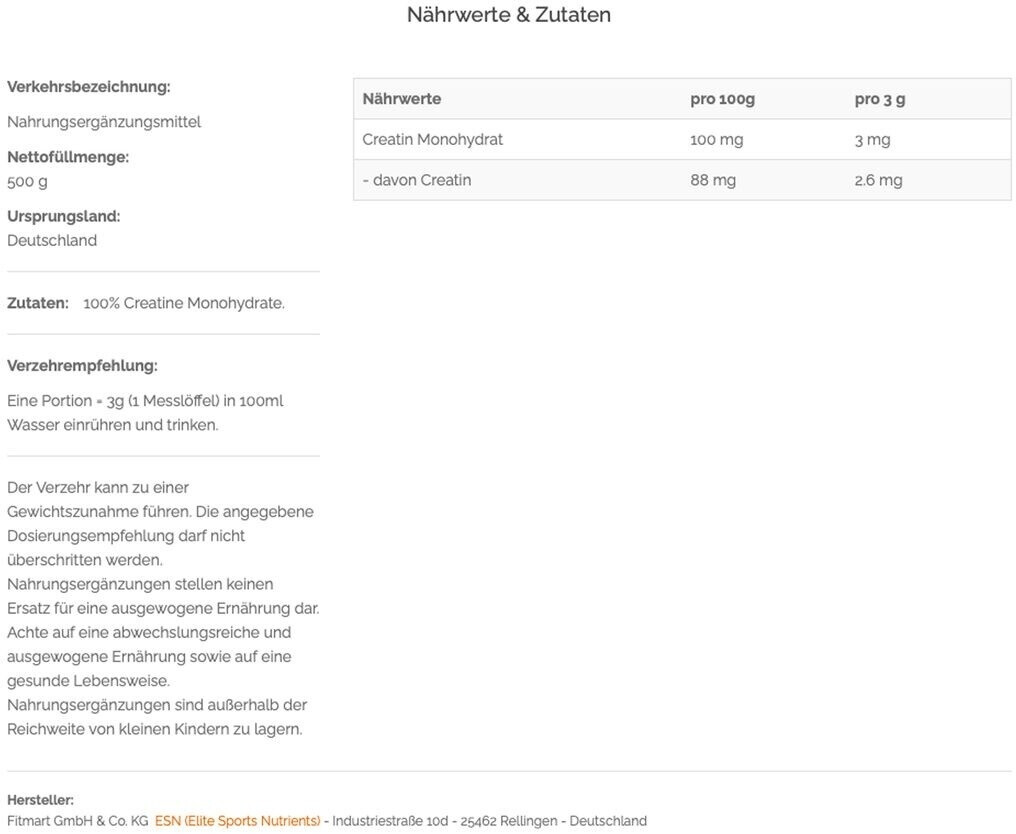Click the pro 100g column header

(722, 99)
